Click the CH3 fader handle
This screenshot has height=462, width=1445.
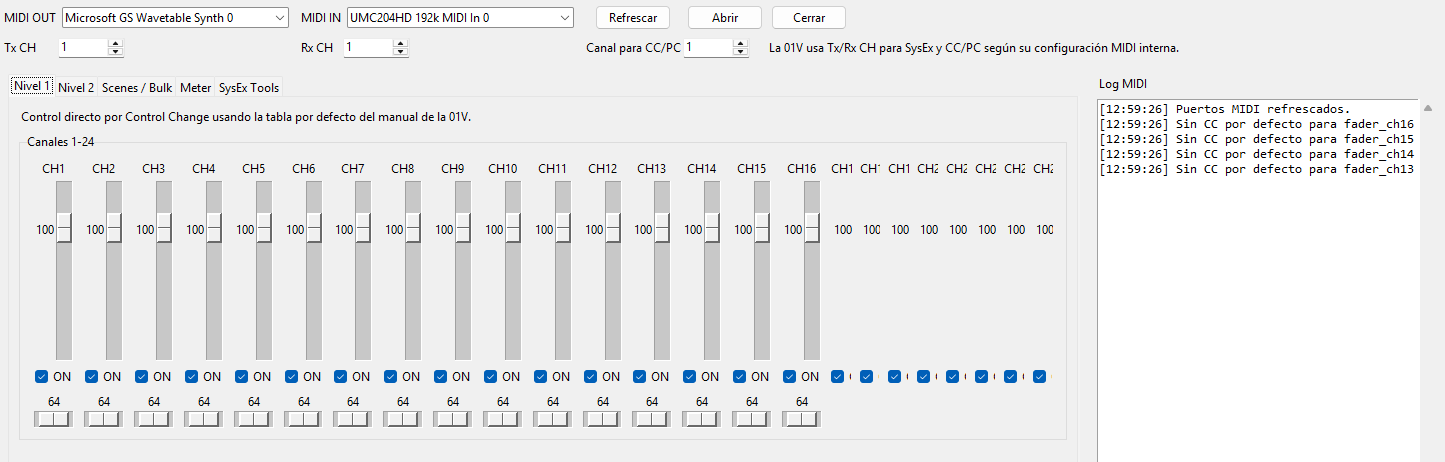(x=164, y=229)
